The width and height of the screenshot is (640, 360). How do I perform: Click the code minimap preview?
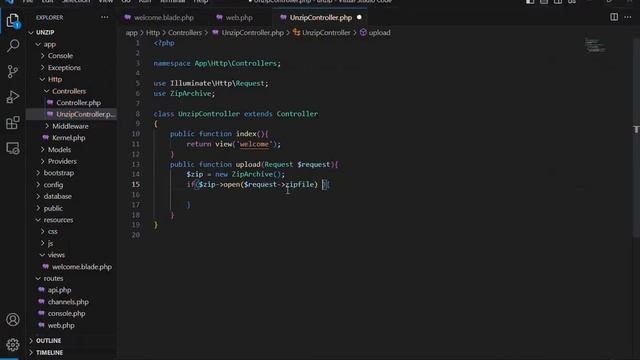click(x=595, y=45)
